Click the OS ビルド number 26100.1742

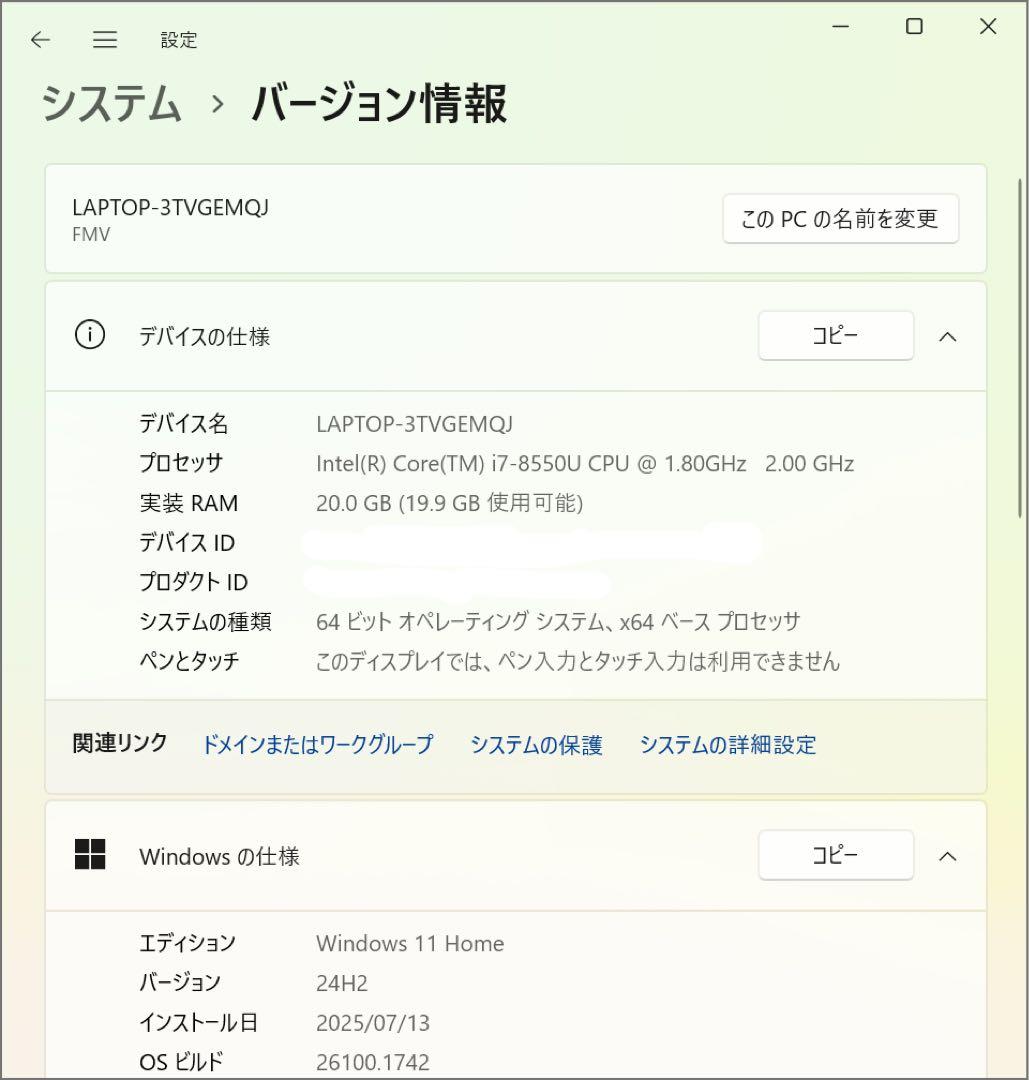(373, 1062)
